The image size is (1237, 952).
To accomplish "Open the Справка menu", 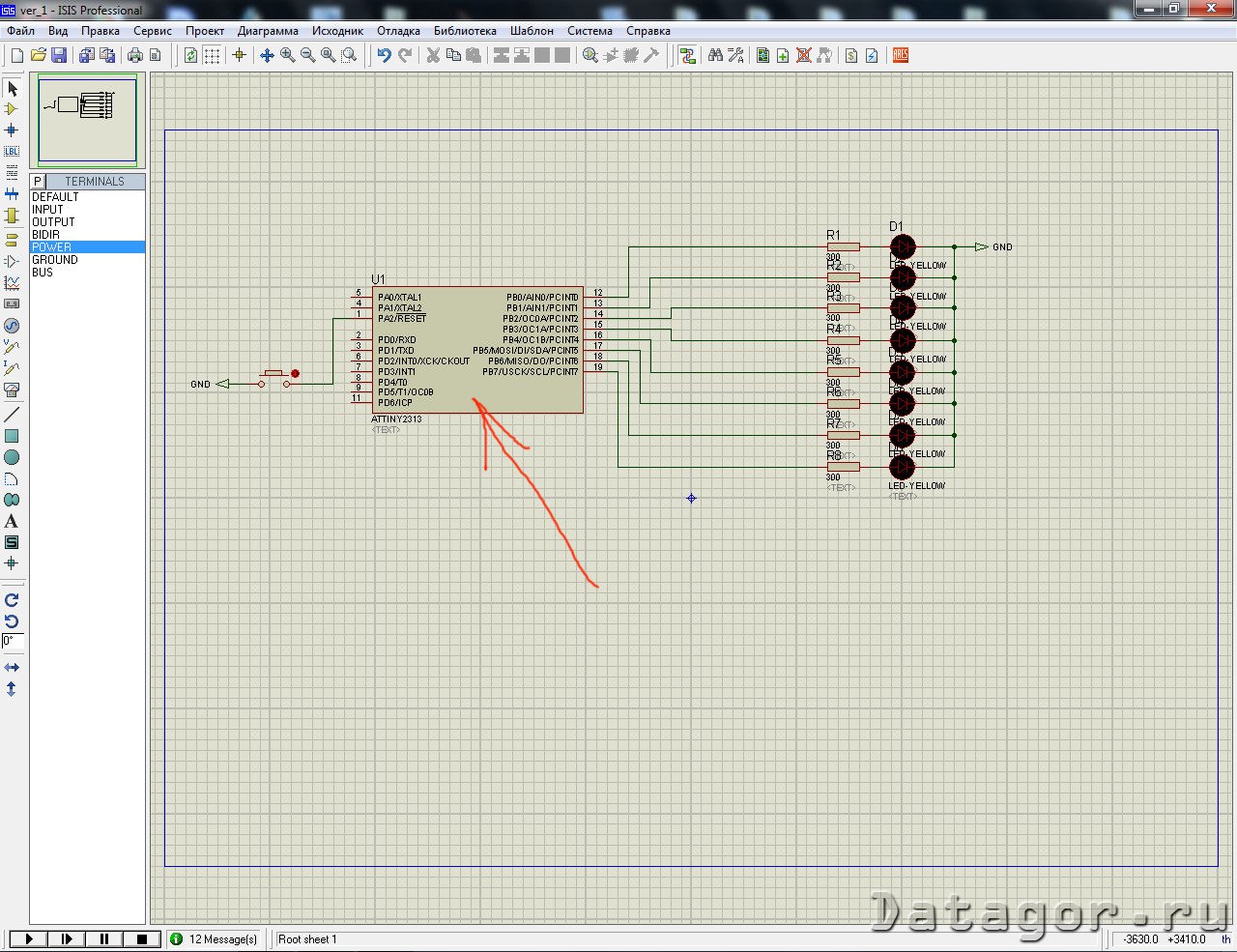I will (647, 31).
